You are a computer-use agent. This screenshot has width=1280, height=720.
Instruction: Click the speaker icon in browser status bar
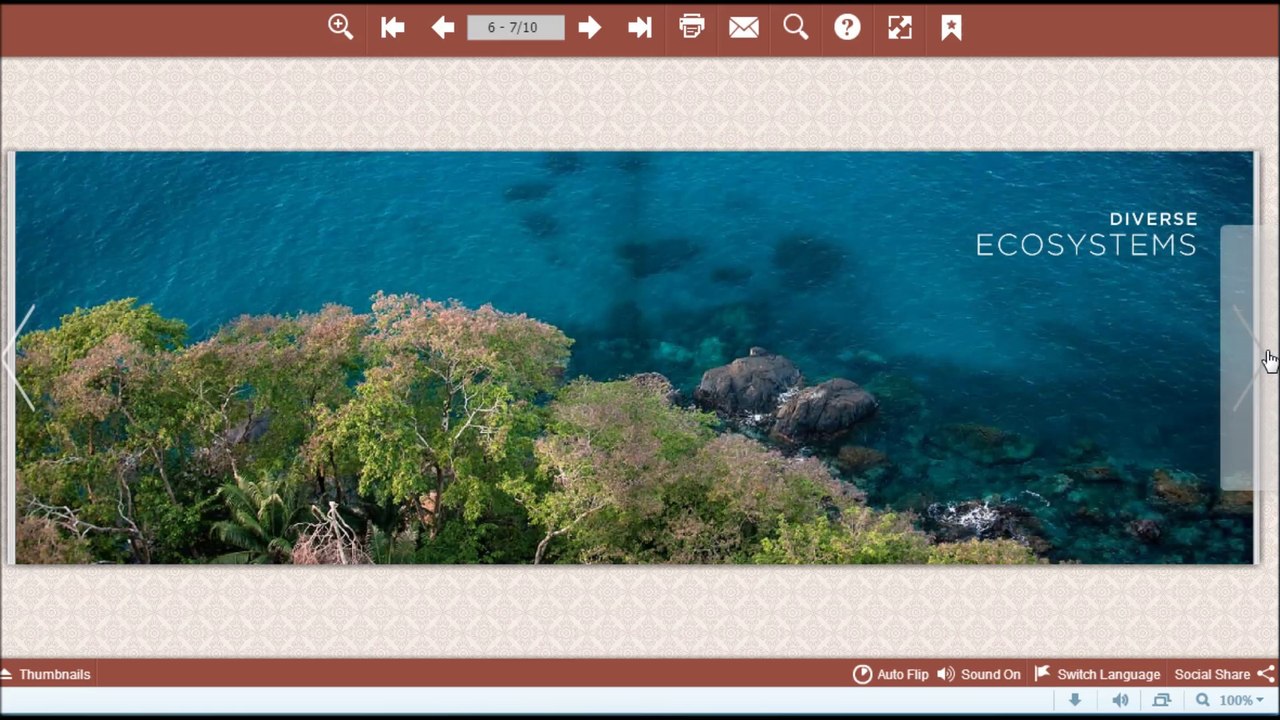pos(1121,700)
